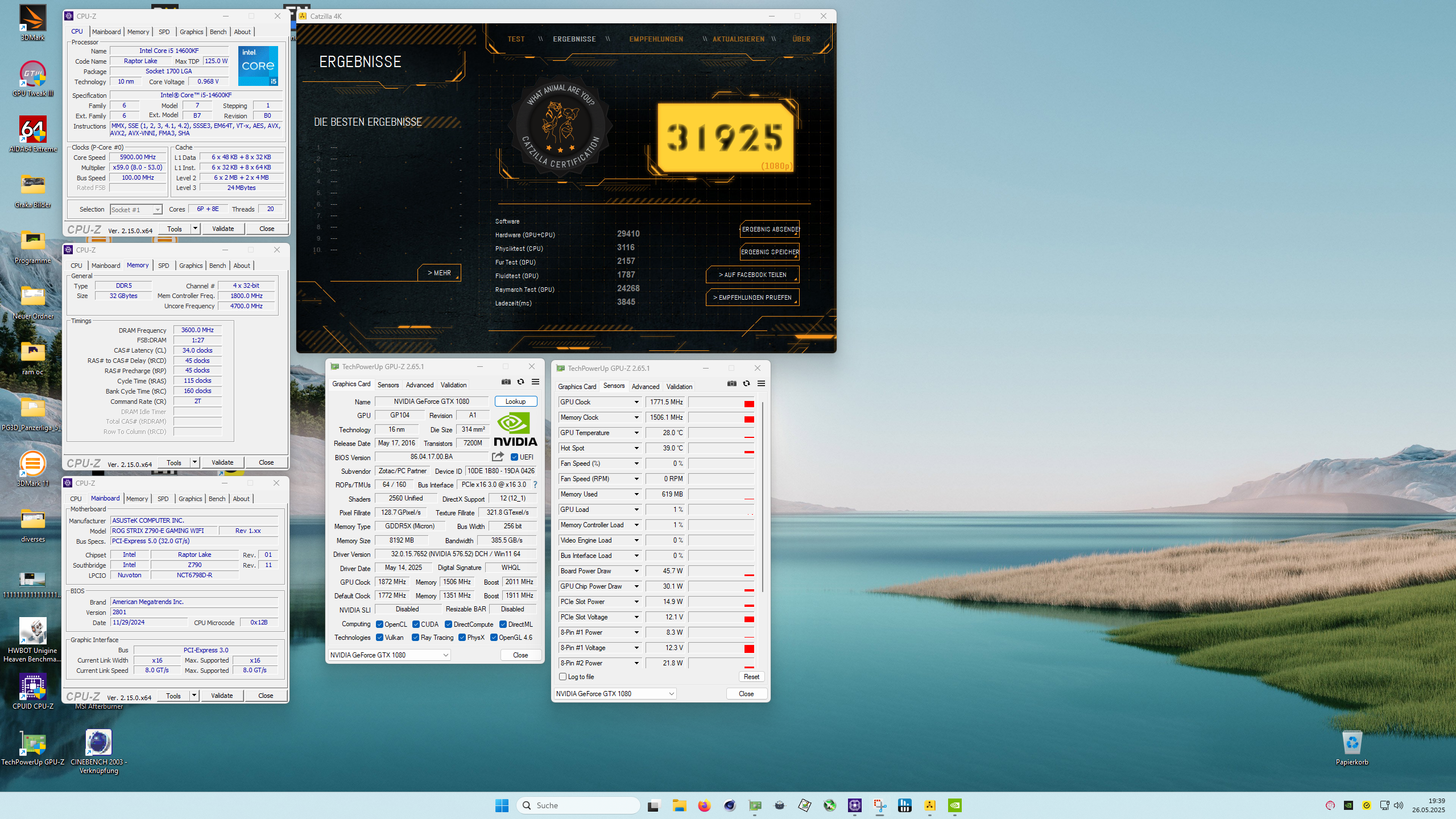1456x819 pixels.
Task: Switch to Graphics tab in Mainboard CPU-Z window
Action: 191,499
